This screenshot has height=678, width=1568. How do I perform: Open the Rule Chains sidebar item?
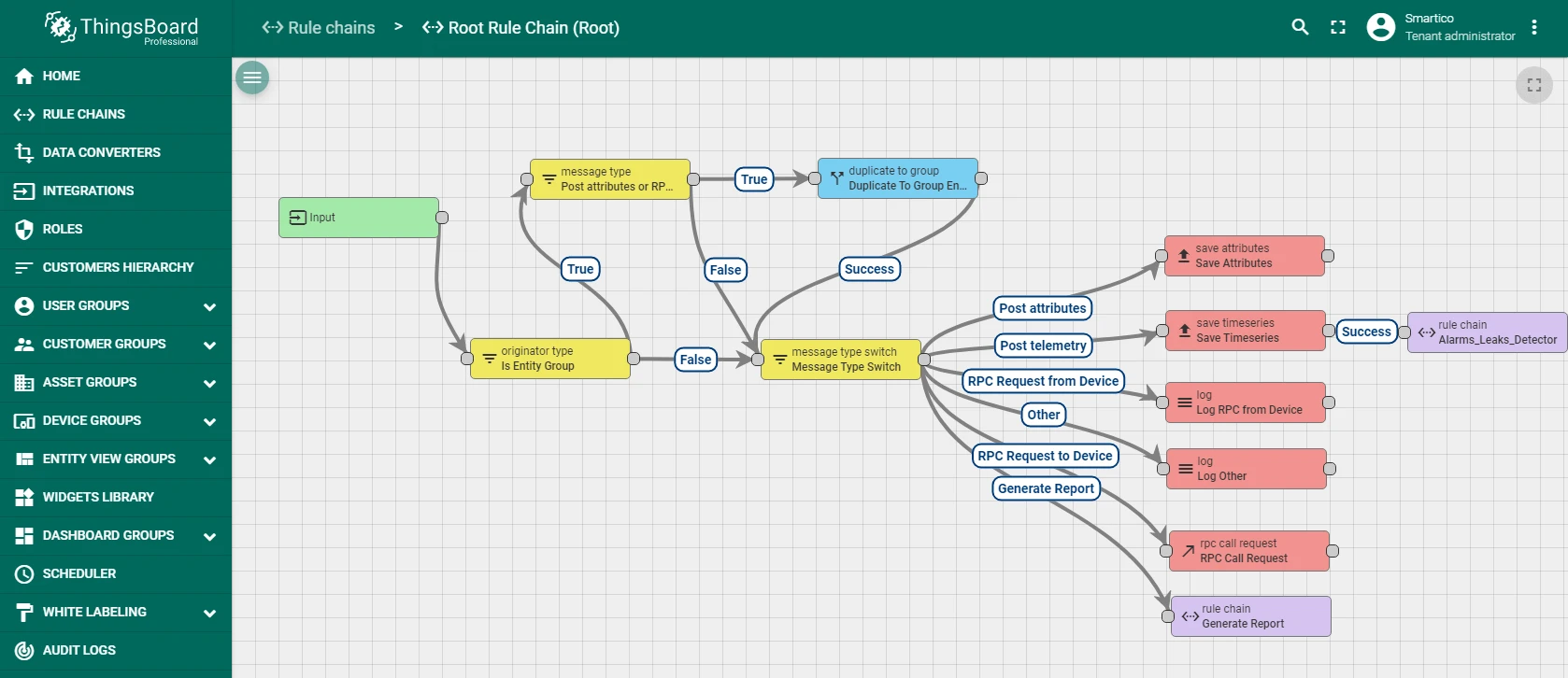pyautogui.click(x=116, y=115)
